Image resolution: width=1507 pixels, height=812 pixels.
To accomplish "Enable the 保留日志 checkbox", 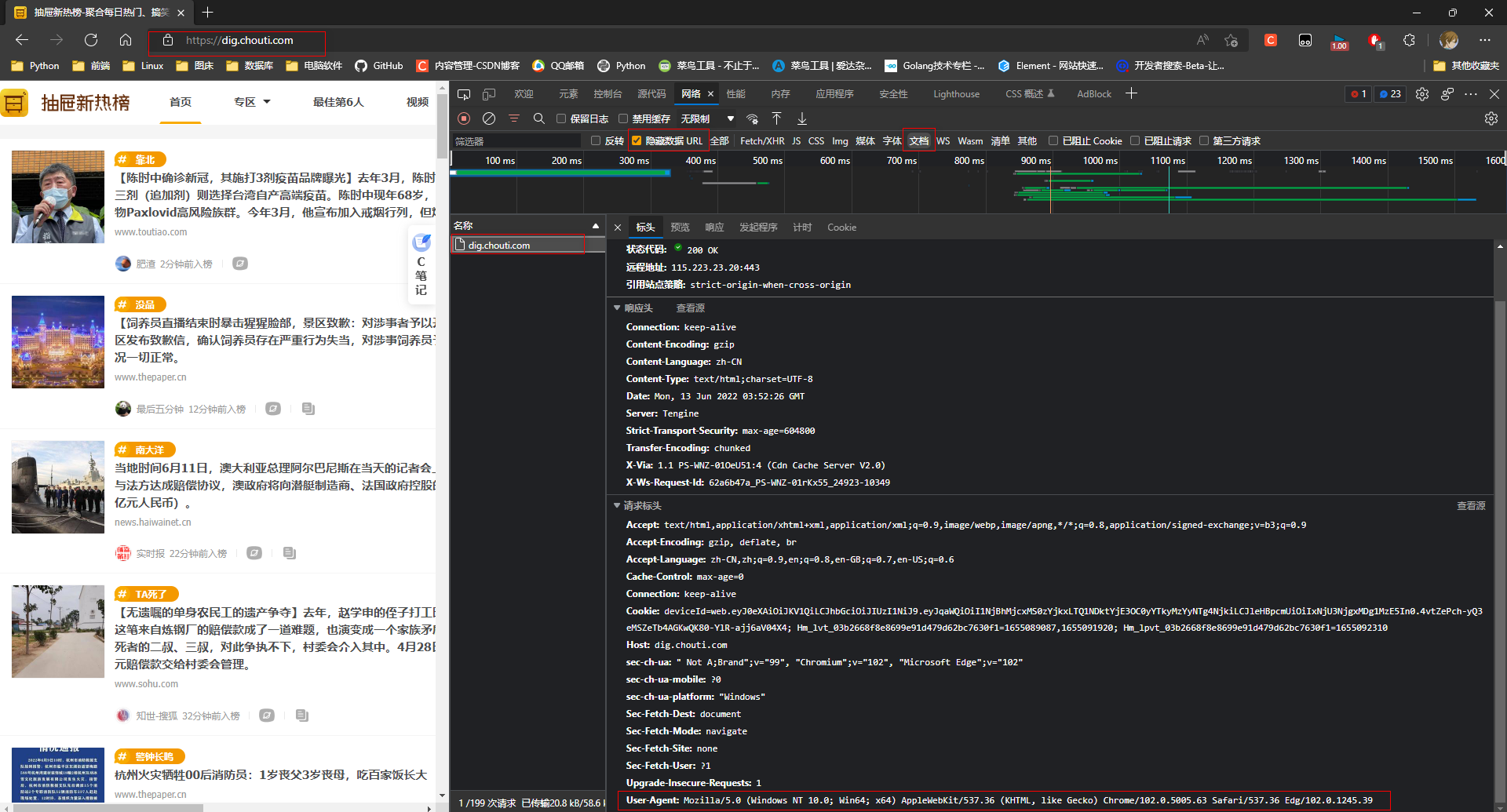I will pos(561,118).
